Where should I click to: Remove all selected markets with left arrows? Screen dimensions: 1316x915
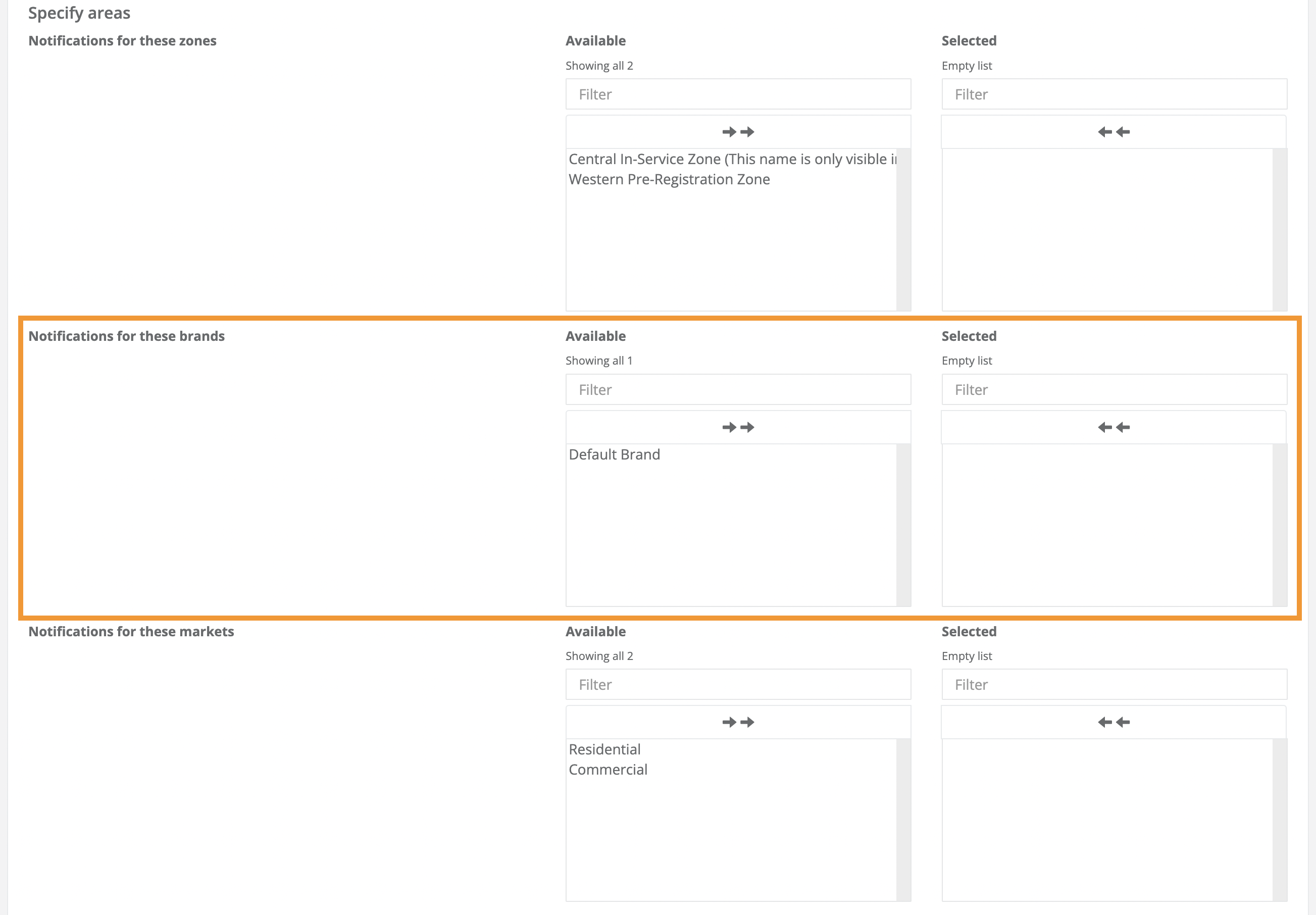tap(1113, 722)
